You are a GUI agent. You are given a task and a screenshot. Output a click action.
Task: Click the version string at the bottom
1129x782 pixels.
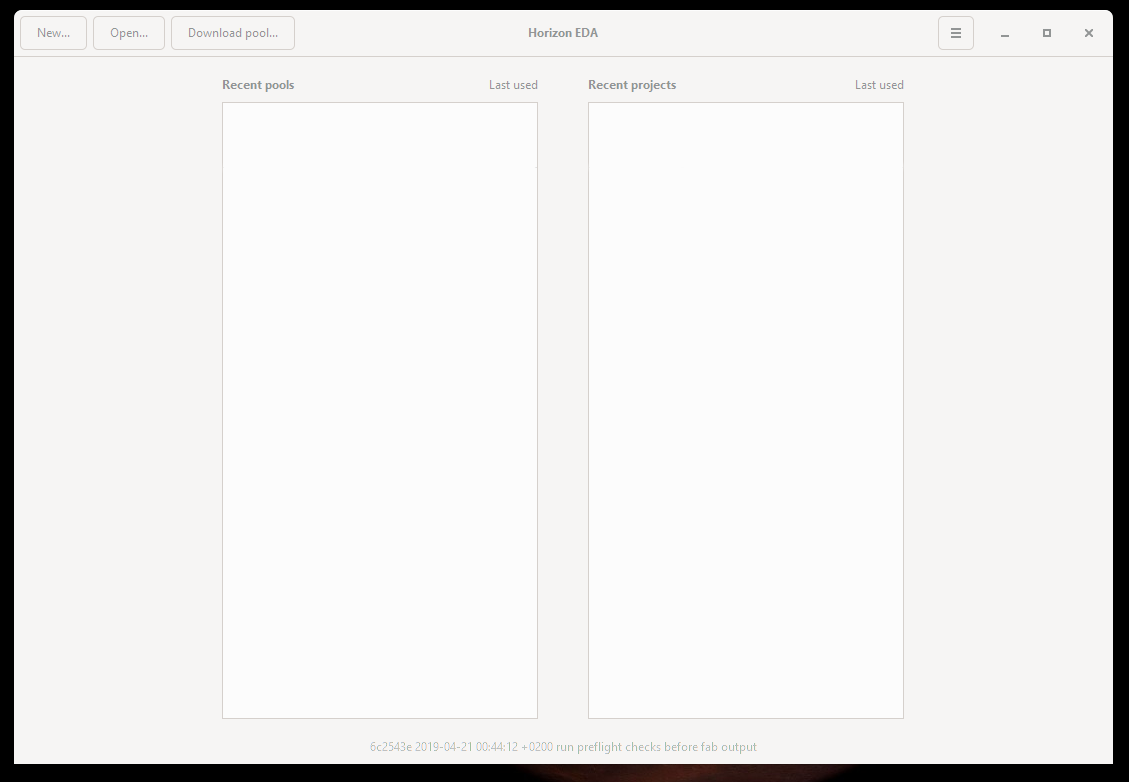[563, 747]
